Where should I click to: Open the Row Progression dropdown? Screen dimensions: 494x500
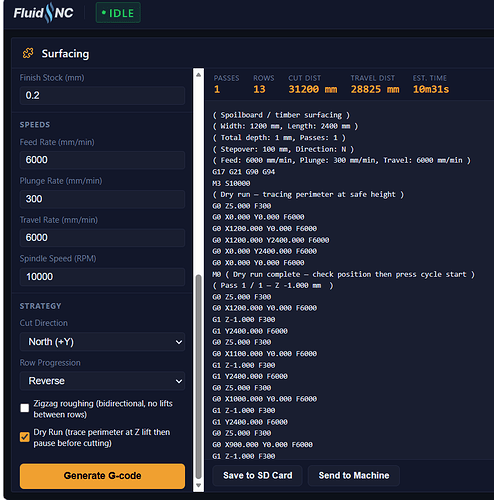102,381
